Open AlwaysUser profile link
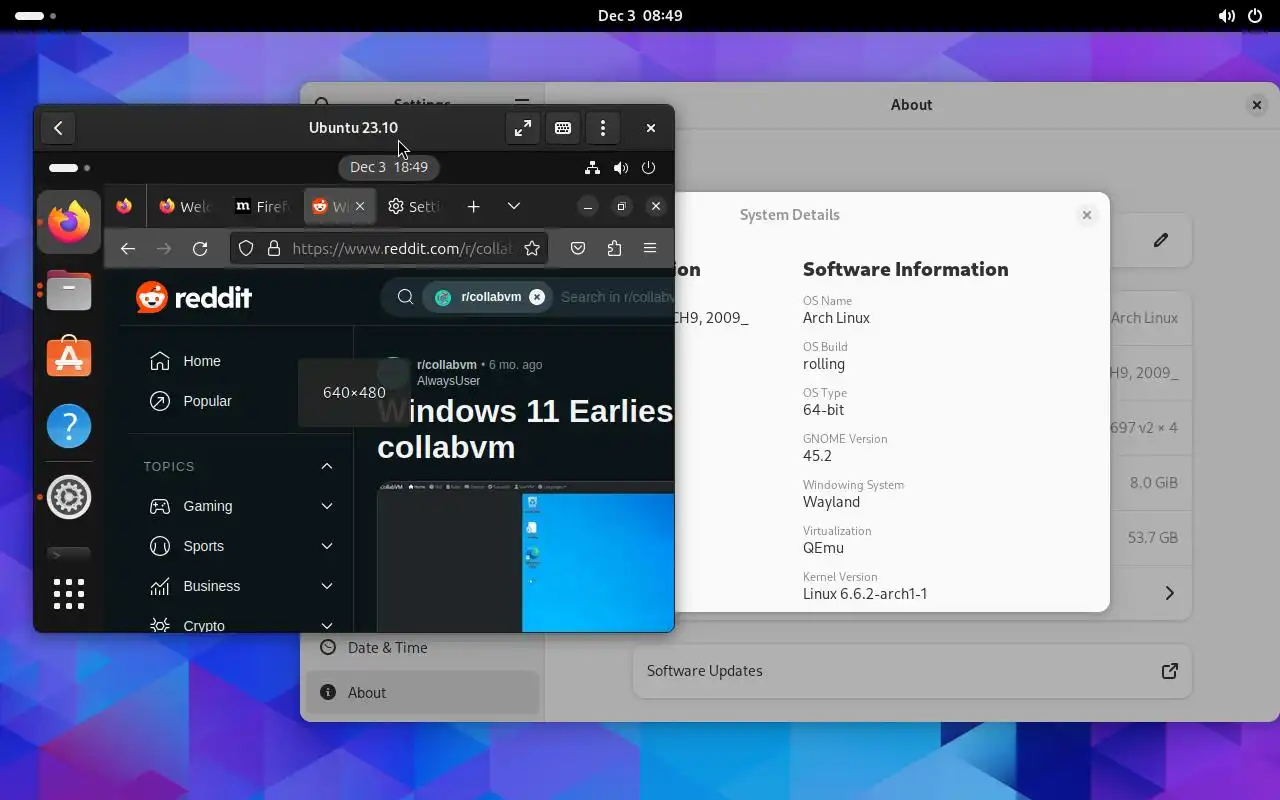Viewport: 1280px width, 800px height. [448, 381]
